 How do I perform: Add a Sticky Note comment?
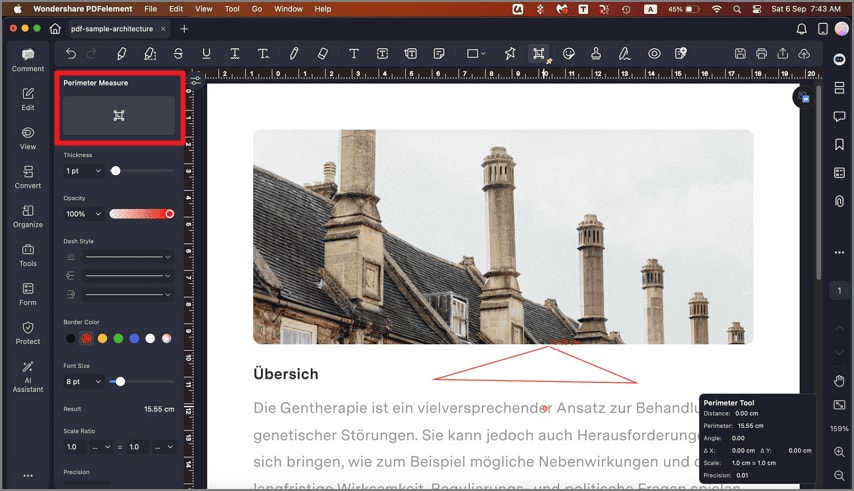click(439, 53)
